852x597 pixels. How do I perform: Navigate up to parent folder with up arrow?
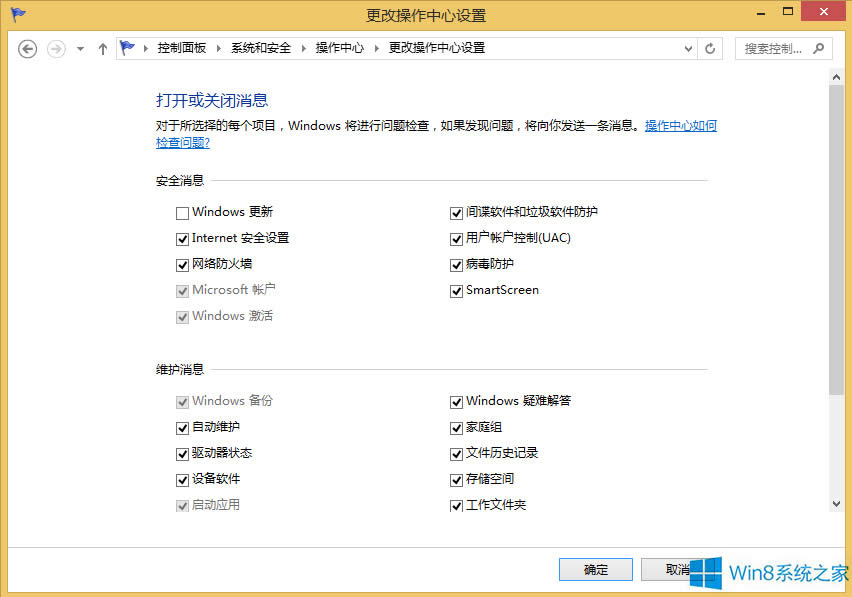click(x=102, y=47)
